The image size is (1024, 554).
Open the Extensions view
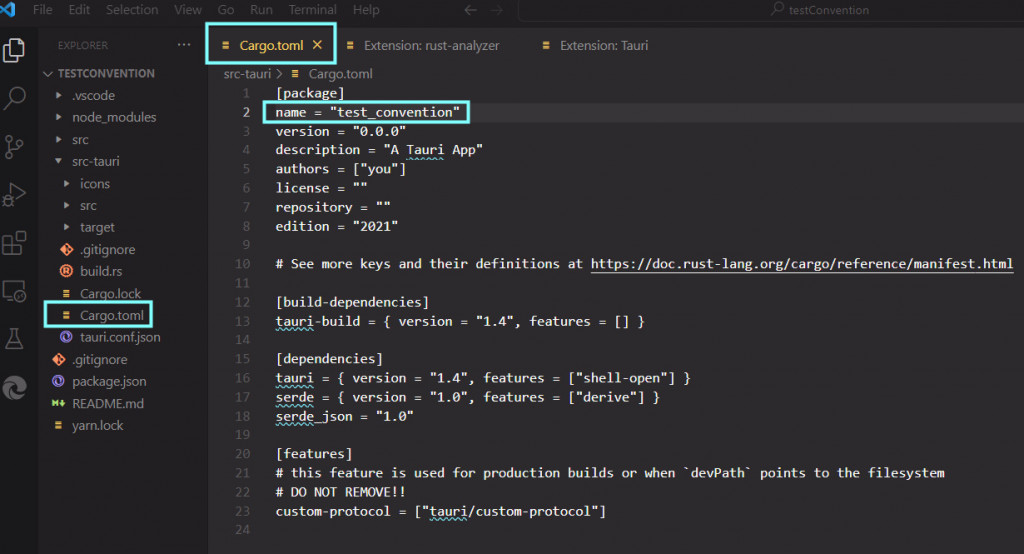tap(14, 243)
